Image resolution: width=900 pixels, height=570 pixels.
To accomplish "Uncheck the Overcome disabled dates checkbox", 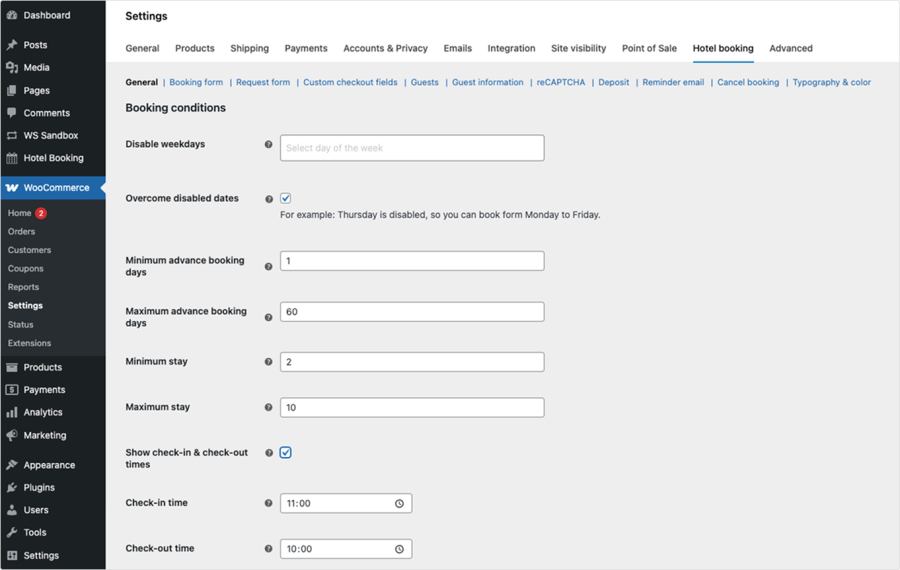I will pos(286,199).
